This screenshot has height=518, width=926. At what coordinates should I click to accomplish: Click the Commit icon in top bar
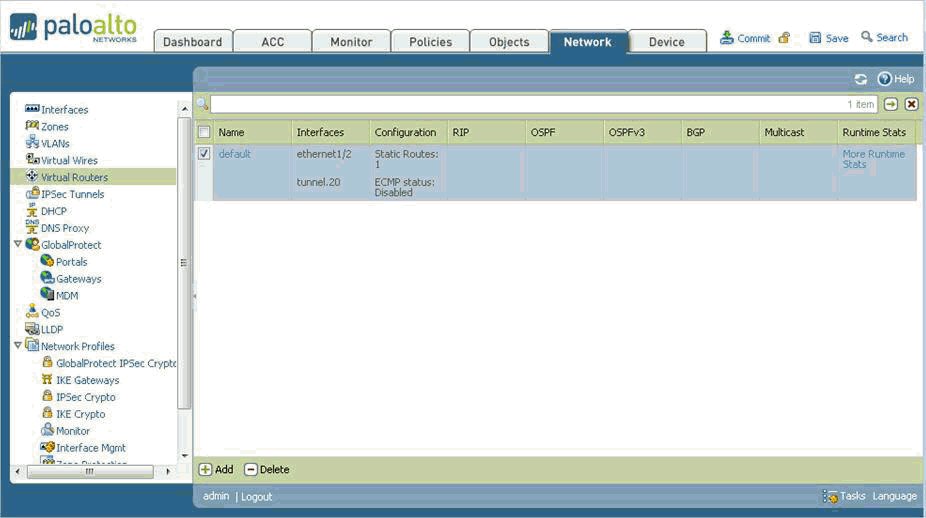[727, 38]
